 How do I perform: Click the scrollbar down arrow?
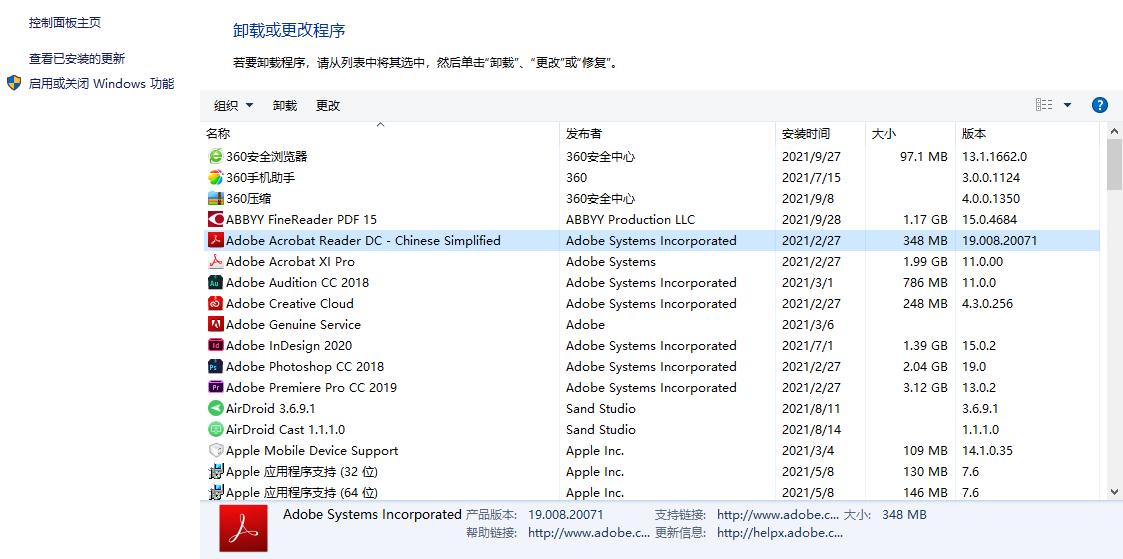click(1115, 491)
